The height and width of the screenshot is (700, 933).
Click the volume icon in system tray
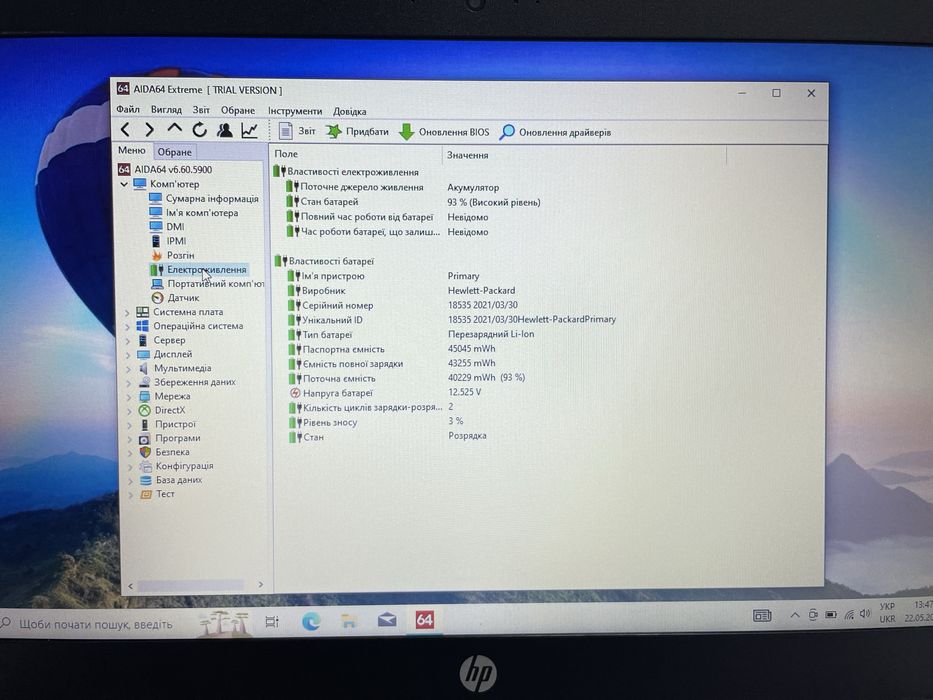pos(865,614)
